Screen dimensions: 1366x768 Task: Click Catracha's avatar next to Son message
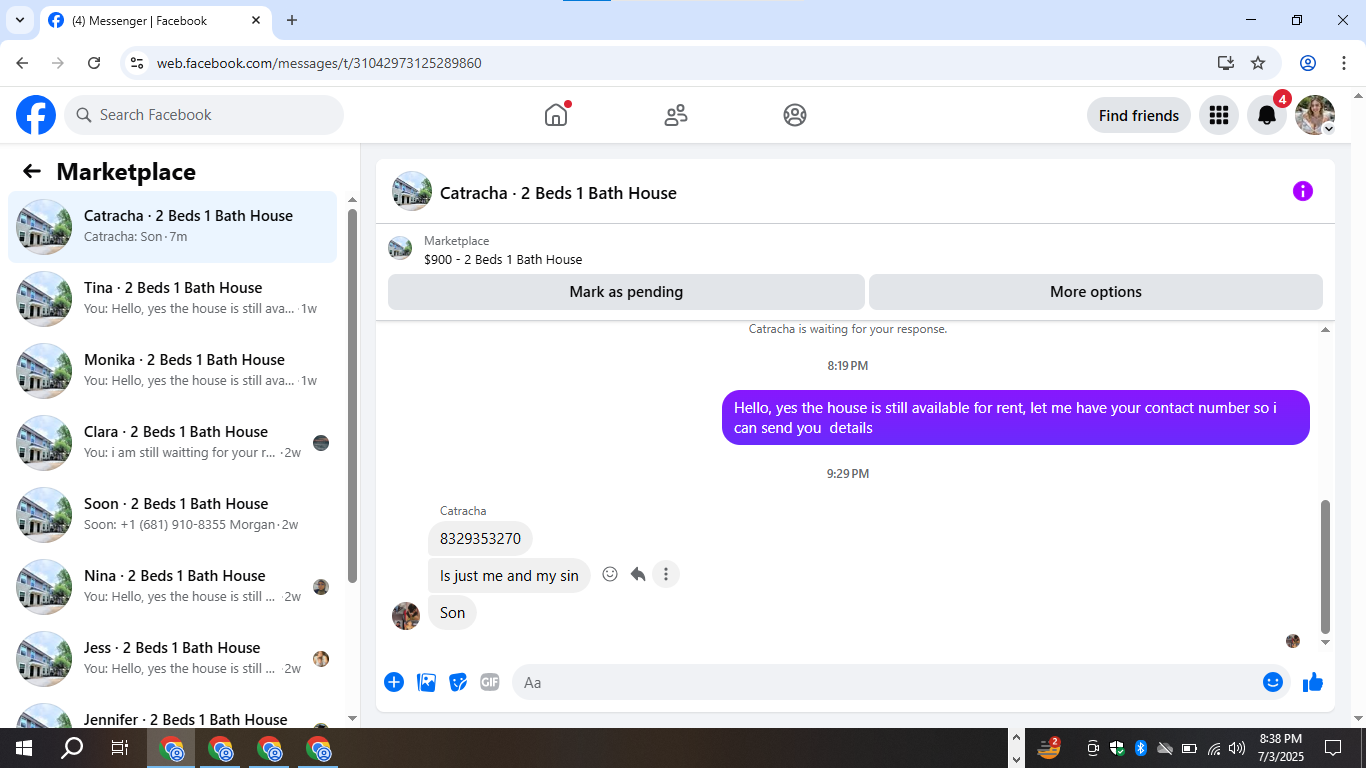click(406, 616)
